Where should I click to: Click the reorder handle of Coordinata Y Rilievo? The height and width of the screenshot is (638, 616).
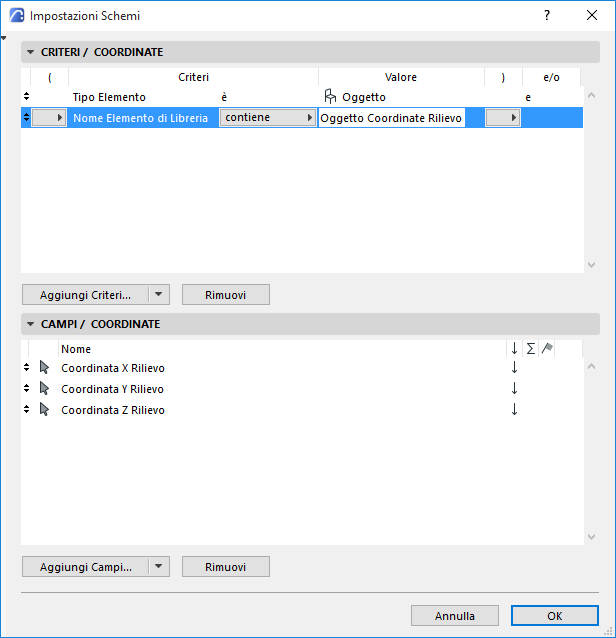(27, 389)
